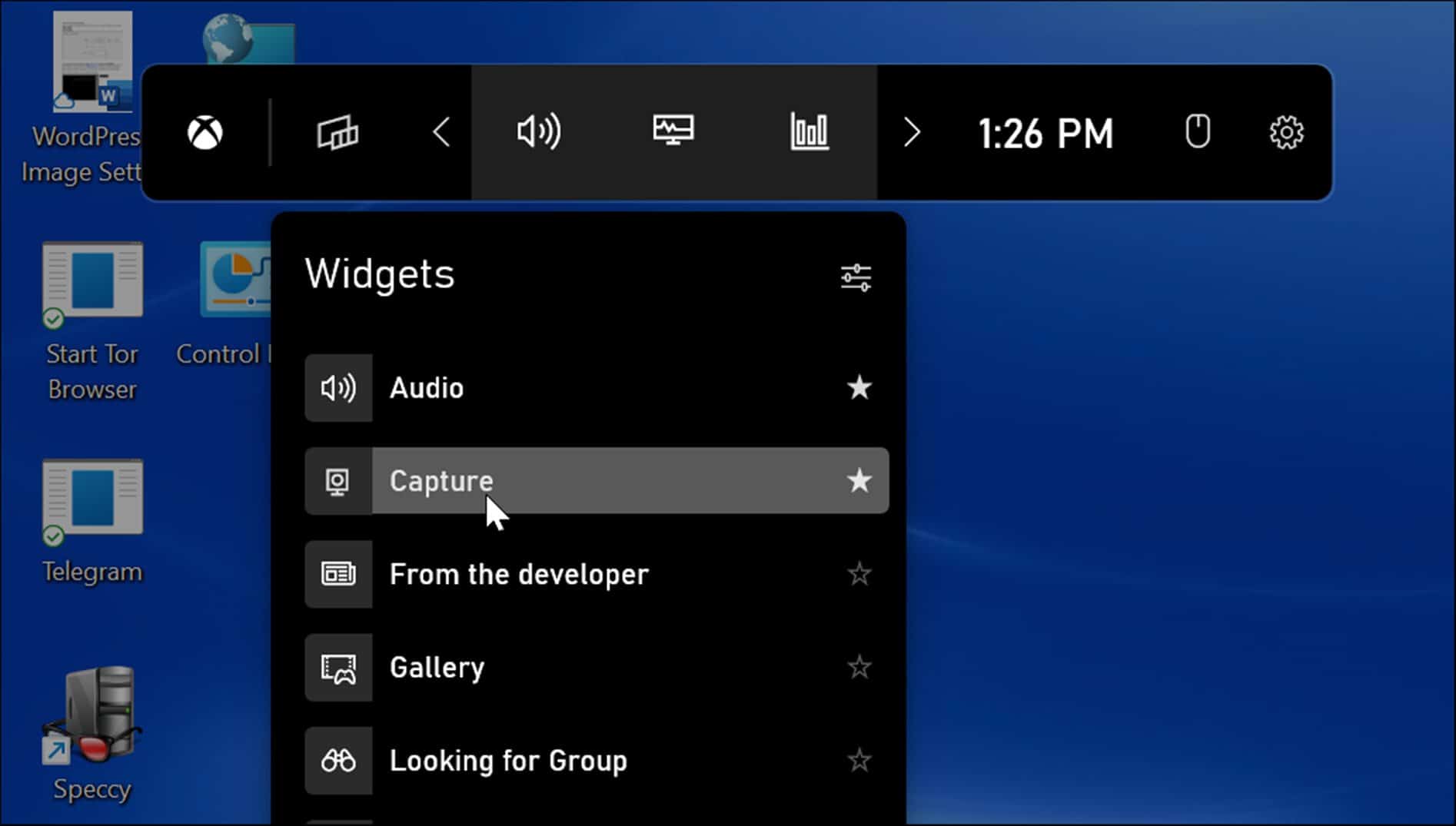The height and width of the screenshot is (826, 1456).
Task: Open the Performance monitor widget icon
Action: click(x=673, y=131)
